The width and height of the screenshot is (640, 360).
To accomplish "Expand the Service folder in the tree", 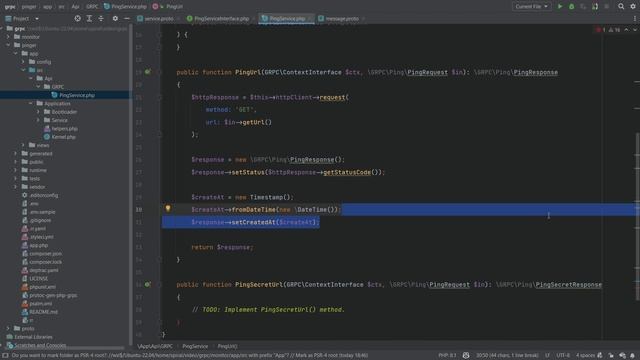I will pos(38,120).
